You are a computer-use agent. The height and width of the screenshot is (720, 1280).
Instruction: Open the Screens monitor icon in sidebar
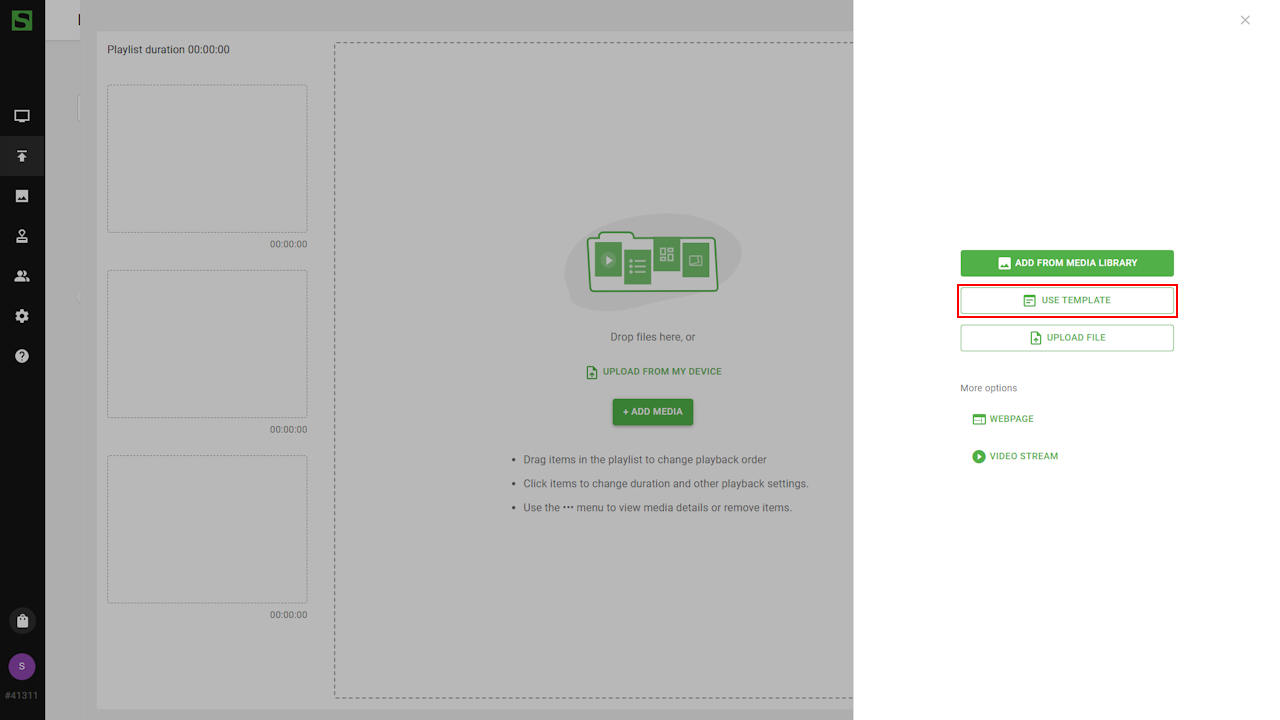pos(22,116)
